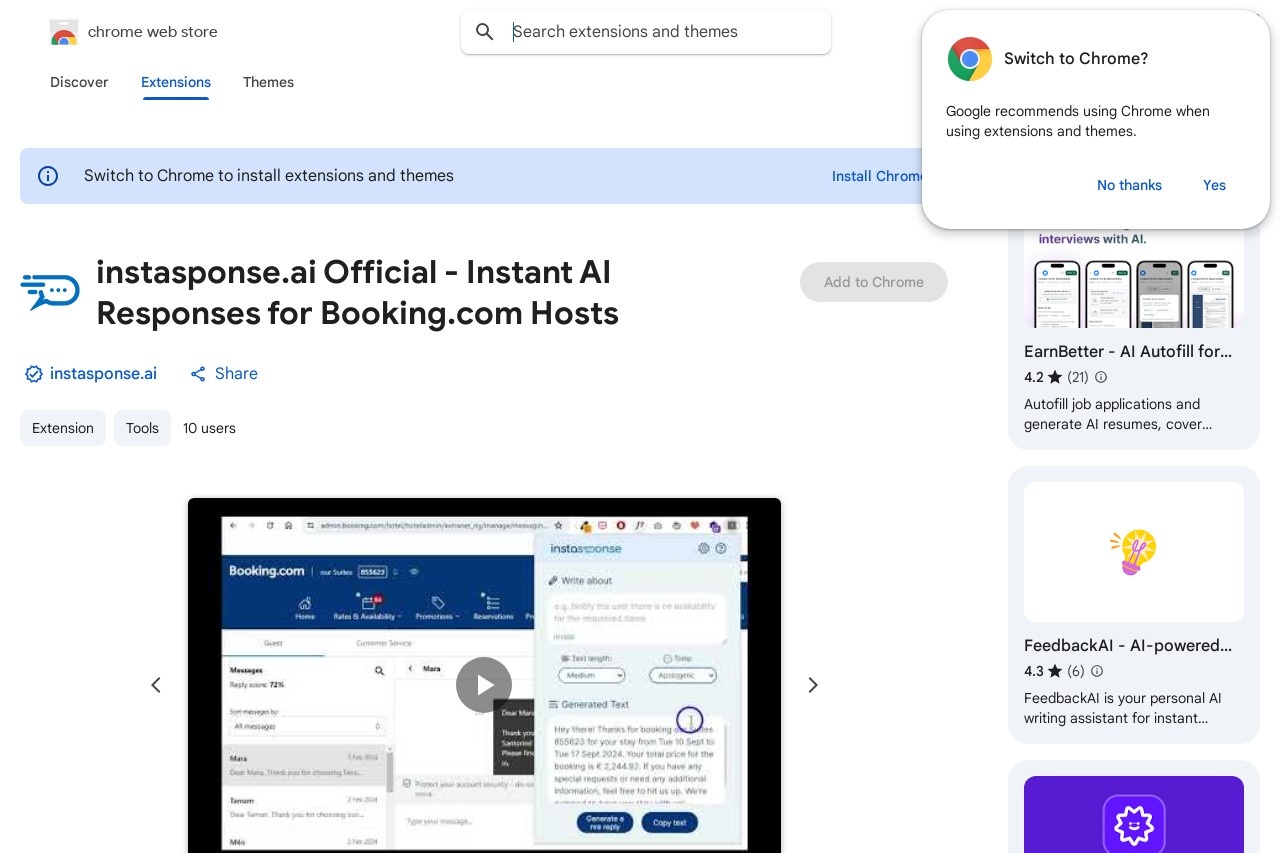Image resolution: width=1280 pixels, height=853 pixels.
Task: Open the instasponse.ai publisher link
Action: (103, 374)
